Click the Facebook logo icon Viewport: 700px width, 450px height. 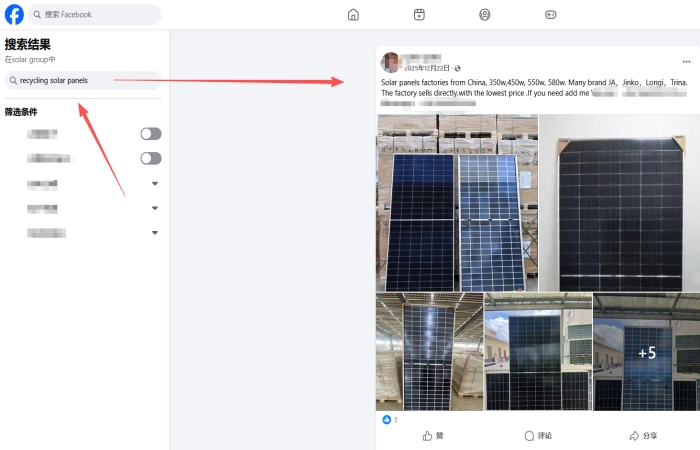14,14
